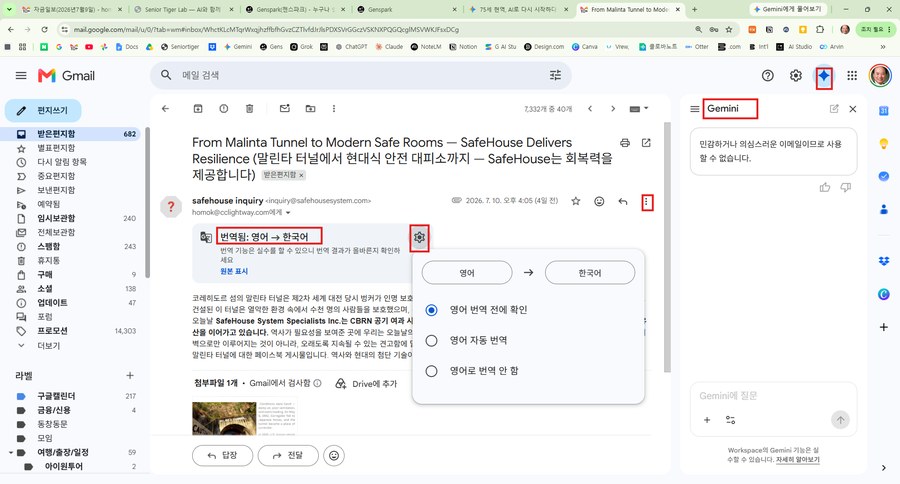Viewport: 900px width, 484px height.
Task: Print the email
Action: [624, 143]
